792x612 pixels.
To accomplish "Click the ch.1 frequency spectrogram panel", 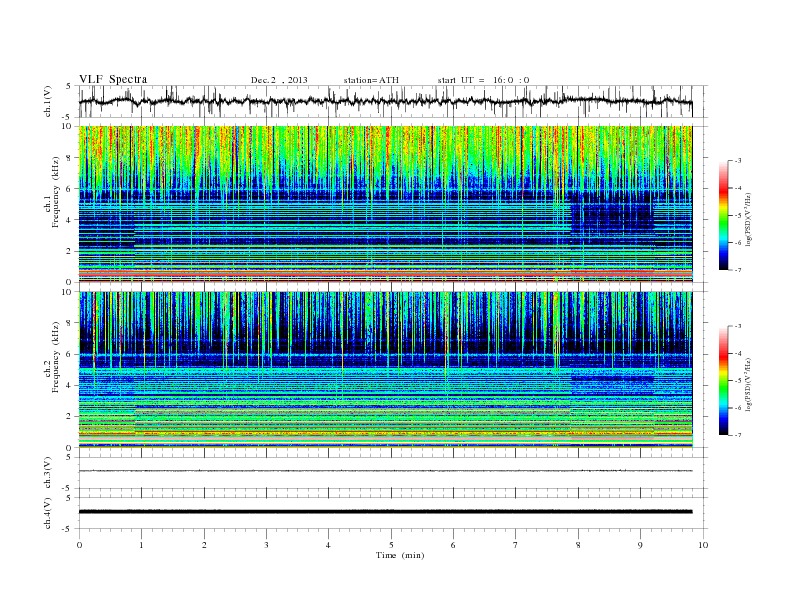I will (385, 204).
